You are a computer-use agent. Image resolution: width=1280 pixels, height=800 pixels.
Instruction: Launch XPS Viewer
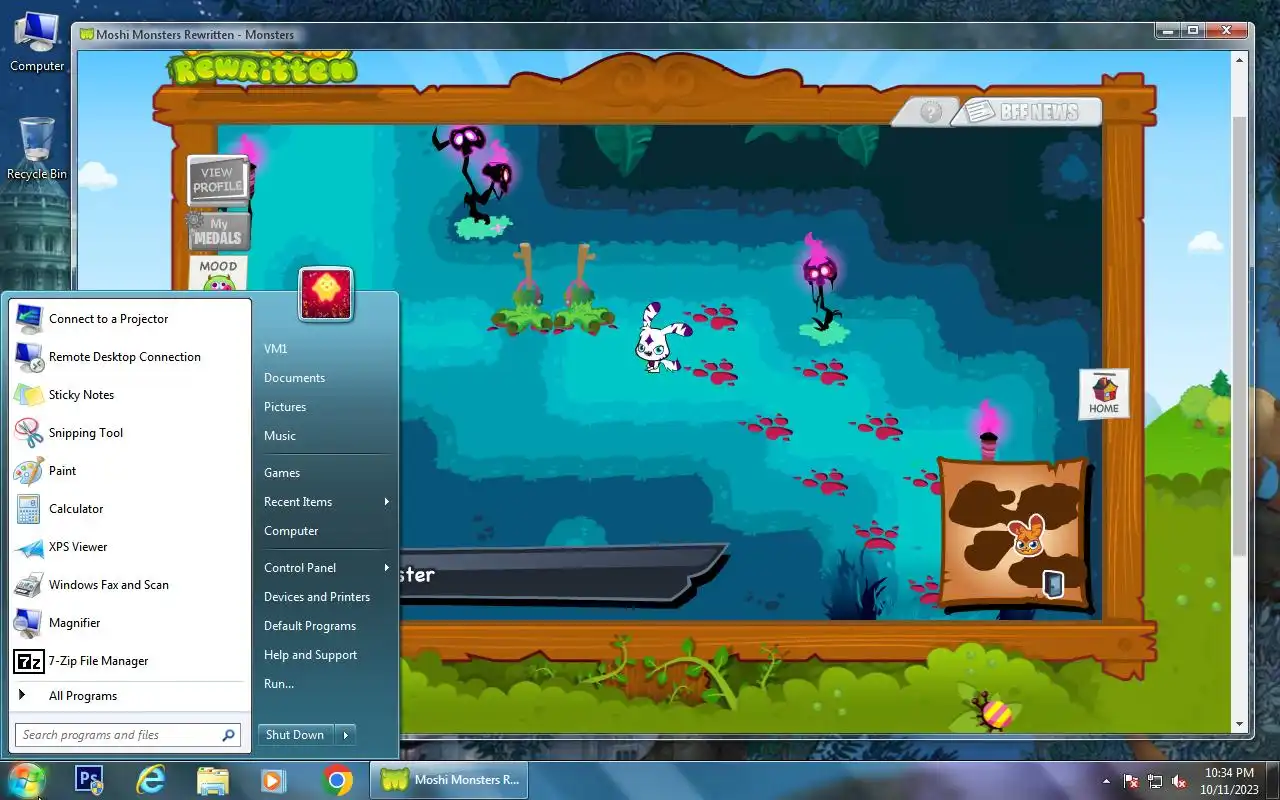[130, 547]
